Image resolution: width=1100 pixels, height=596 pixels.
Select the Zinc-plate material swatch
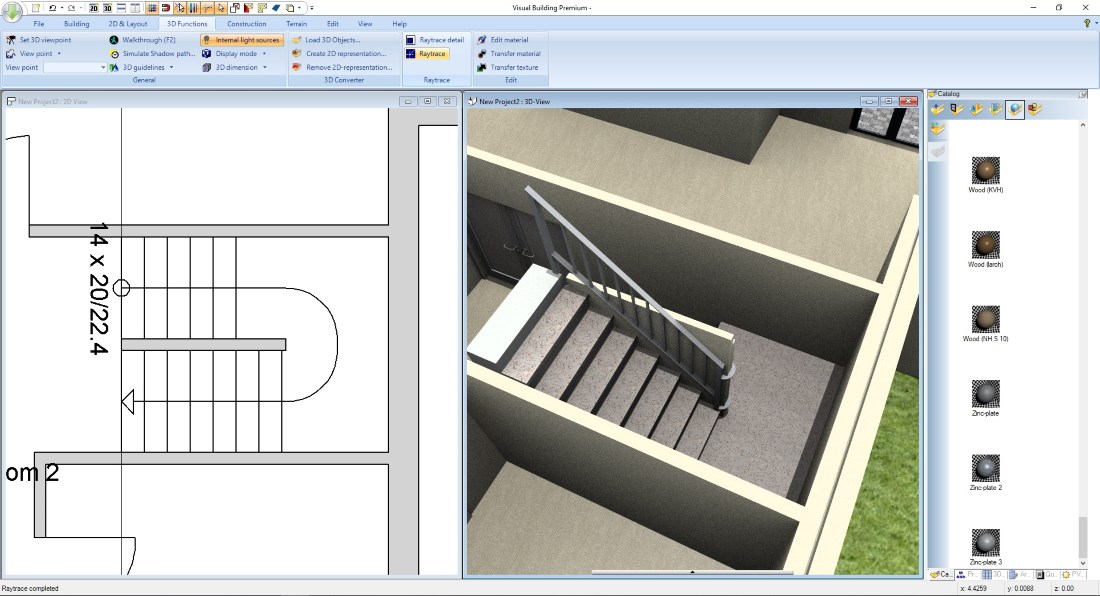click(985, 393)
